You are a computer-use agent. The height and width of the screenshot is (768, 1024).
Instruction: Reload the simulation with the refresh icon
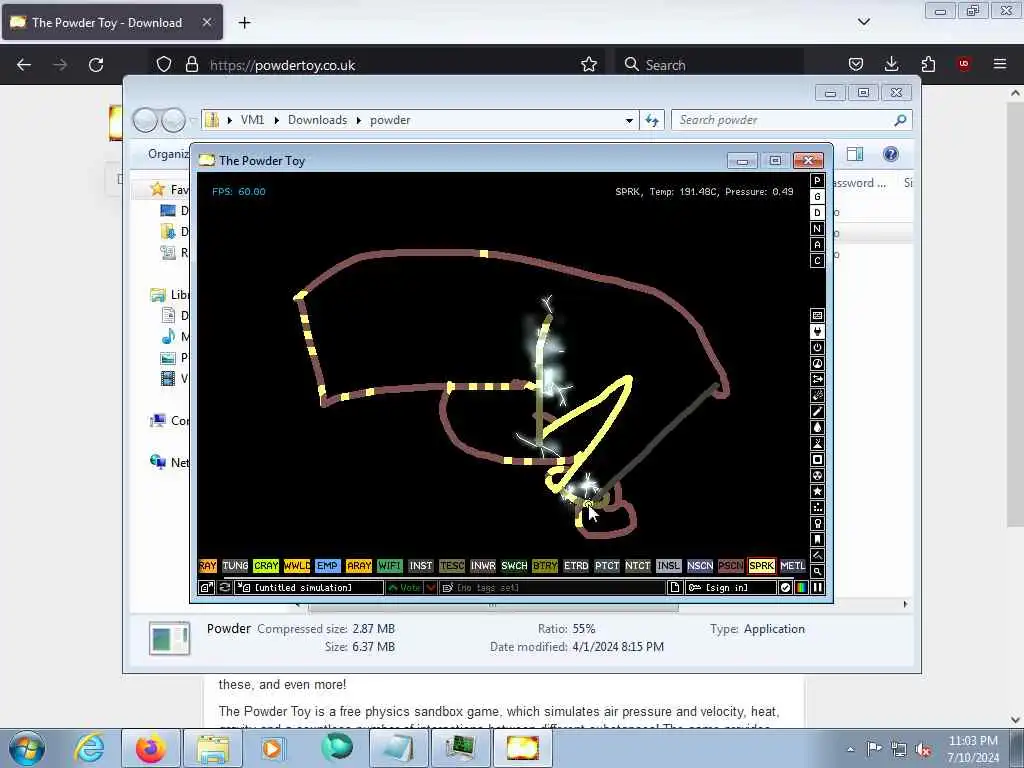(225, 588)
